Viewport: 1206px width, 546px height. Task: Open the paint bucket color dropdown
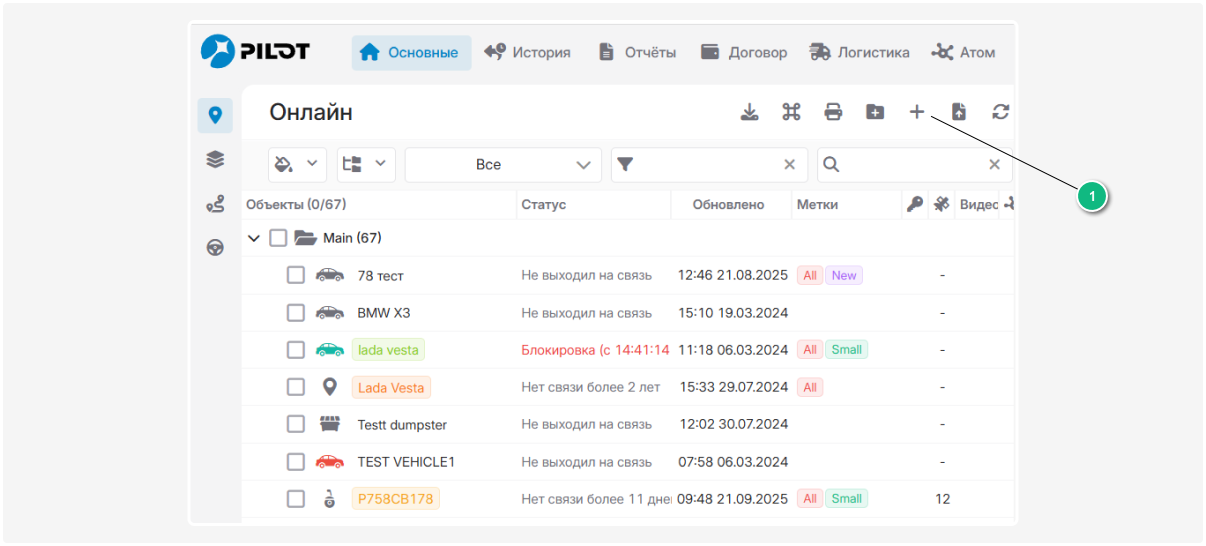point(297,165)
